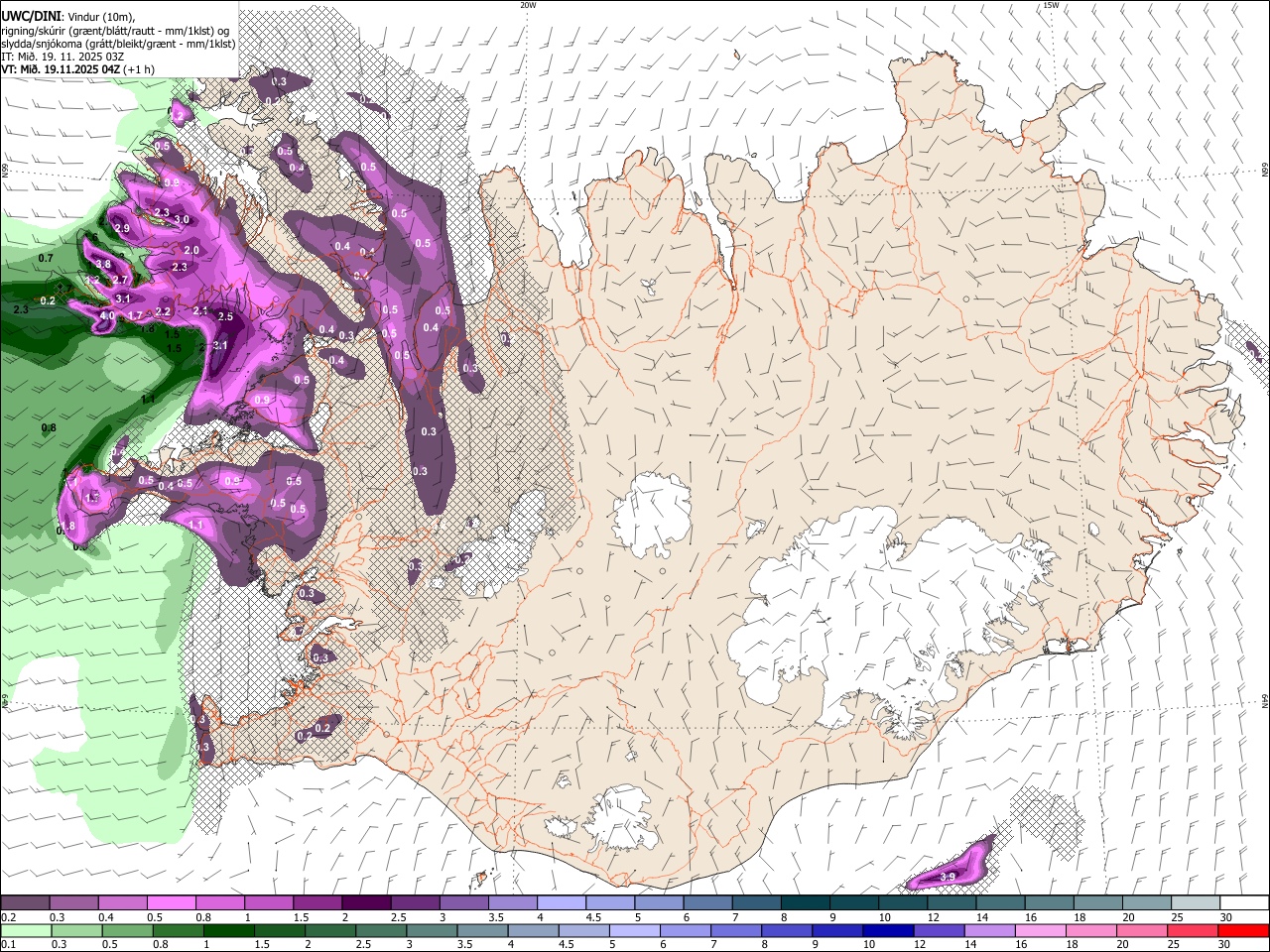Click the 20W longitude label
Viewport: 1270px width, 952px height.
[x=528, y=5]
